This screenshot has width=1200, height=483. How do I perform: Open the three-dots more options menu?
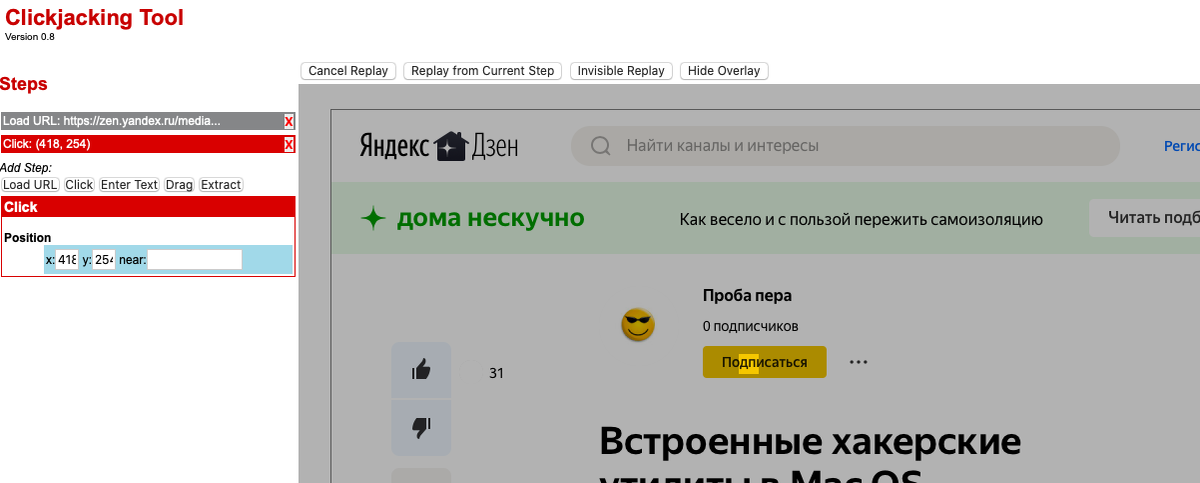[x=858, y=362]
